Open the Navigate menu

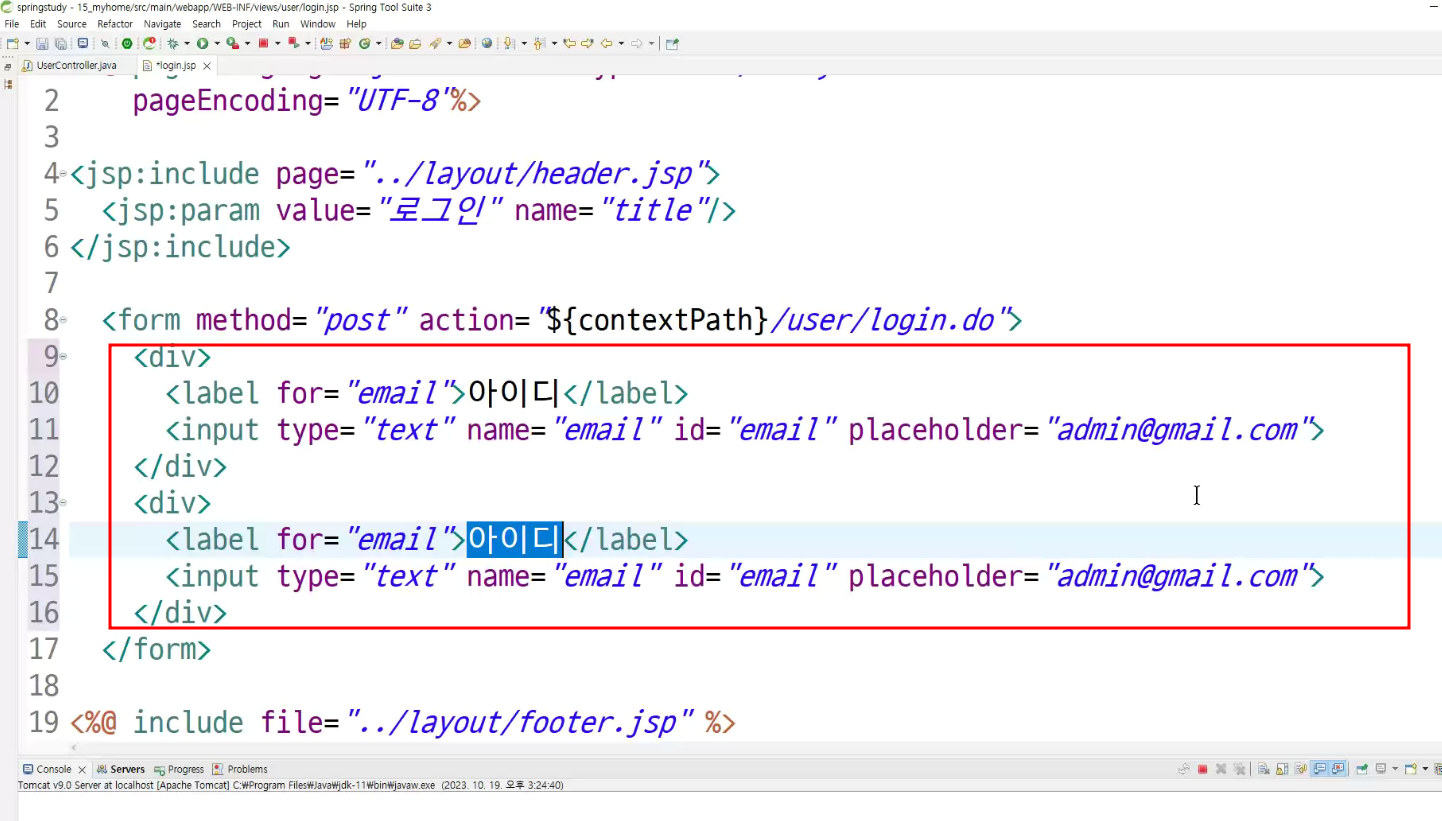[x=162, y=24]
